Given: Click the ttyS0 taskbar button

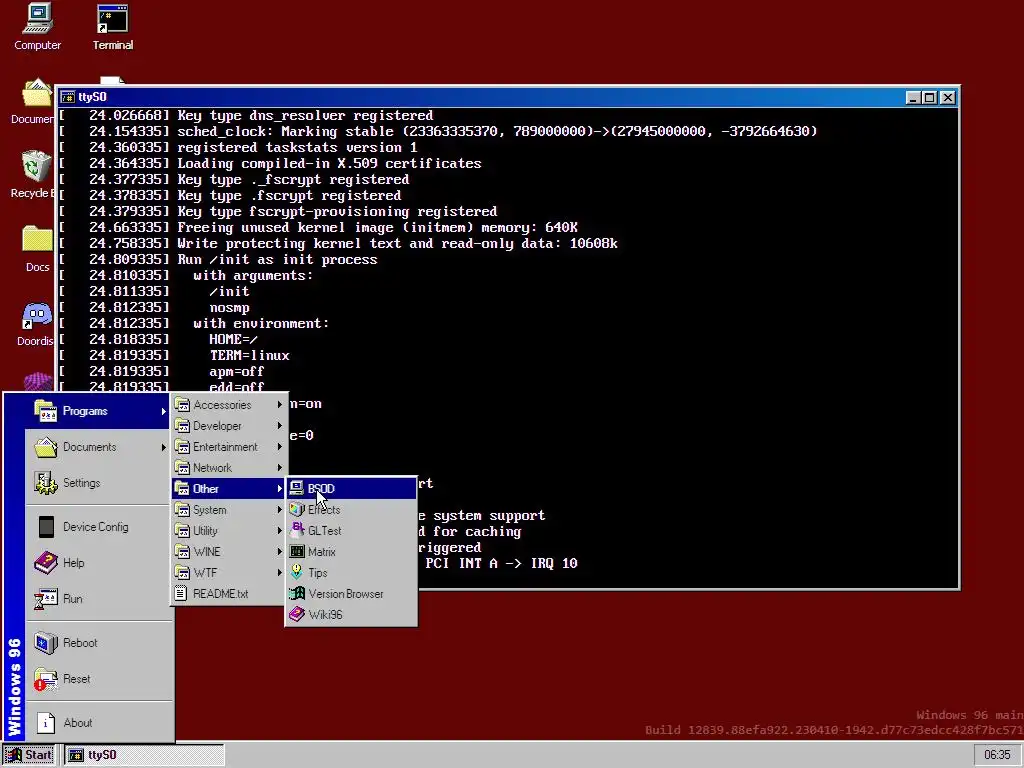Looking at the screenshot, I should [x=145, y=754].
